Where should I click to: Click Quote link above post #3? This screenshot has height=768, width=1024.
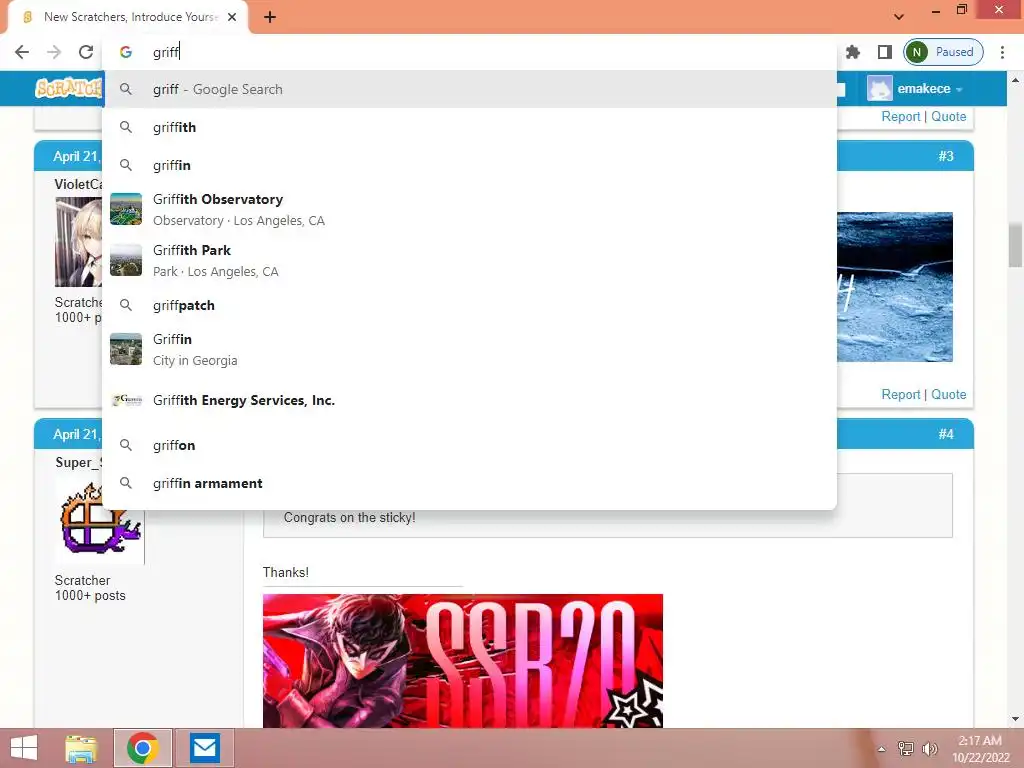click(x=948, y=116)
